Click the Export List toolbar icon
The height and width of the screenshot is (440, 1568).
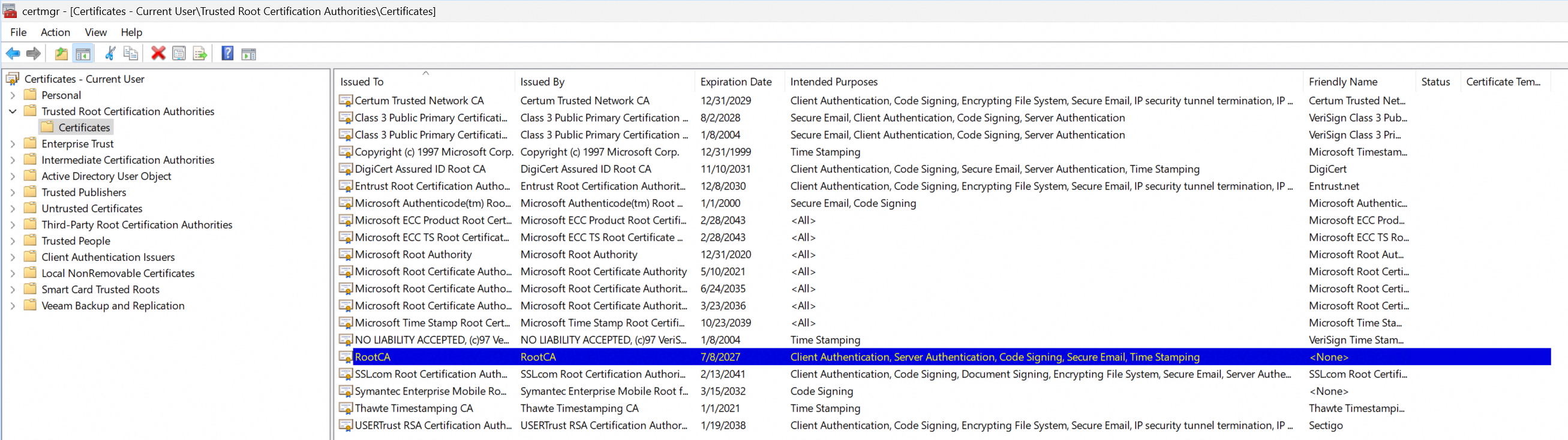point(200,53)
